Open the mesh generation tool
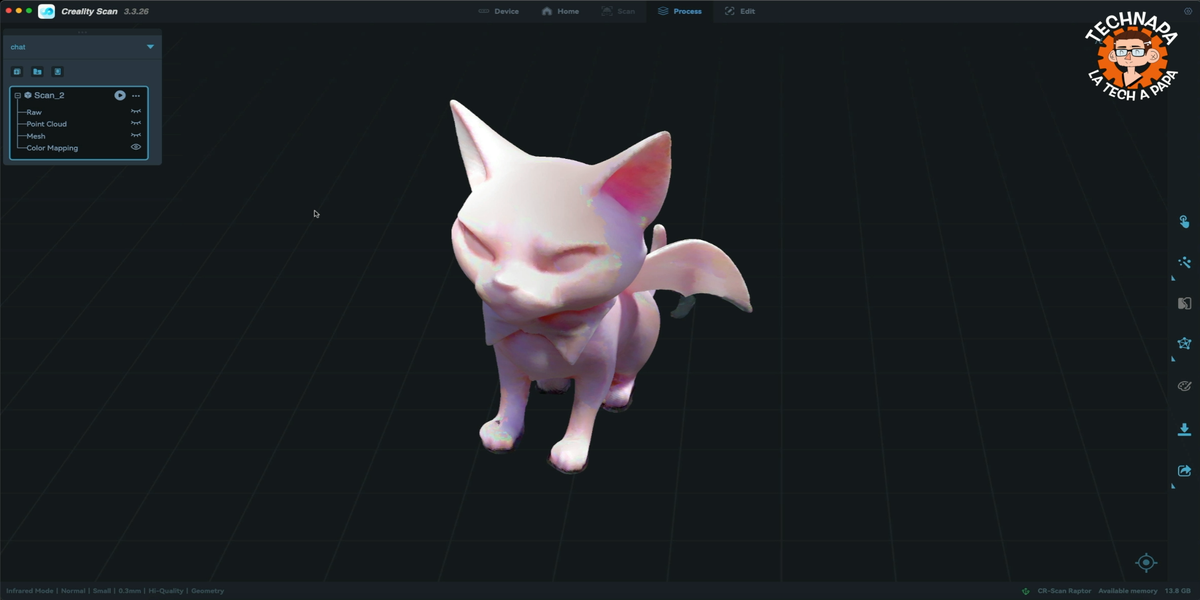 [x=1184, y=343]
